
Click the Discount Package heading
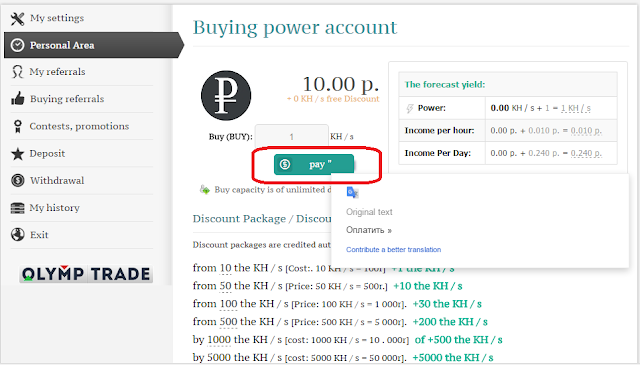click(262, 218)
